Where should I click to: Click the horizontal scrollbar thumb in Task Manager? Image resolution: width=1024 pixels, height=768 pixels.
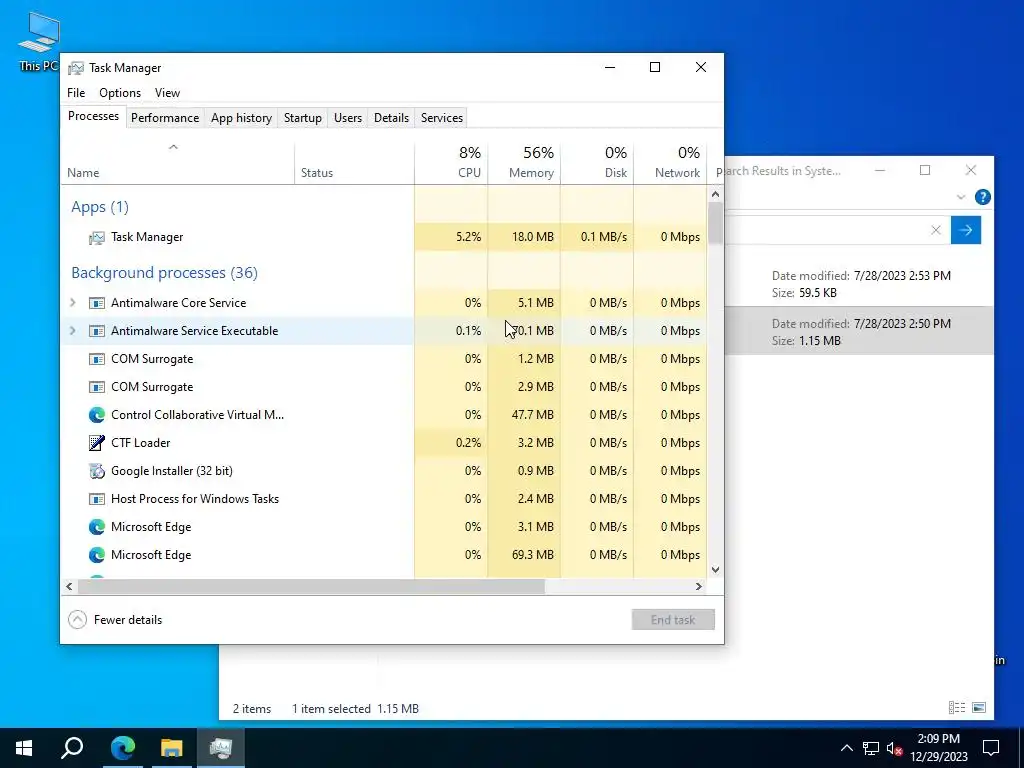(311, 586)
